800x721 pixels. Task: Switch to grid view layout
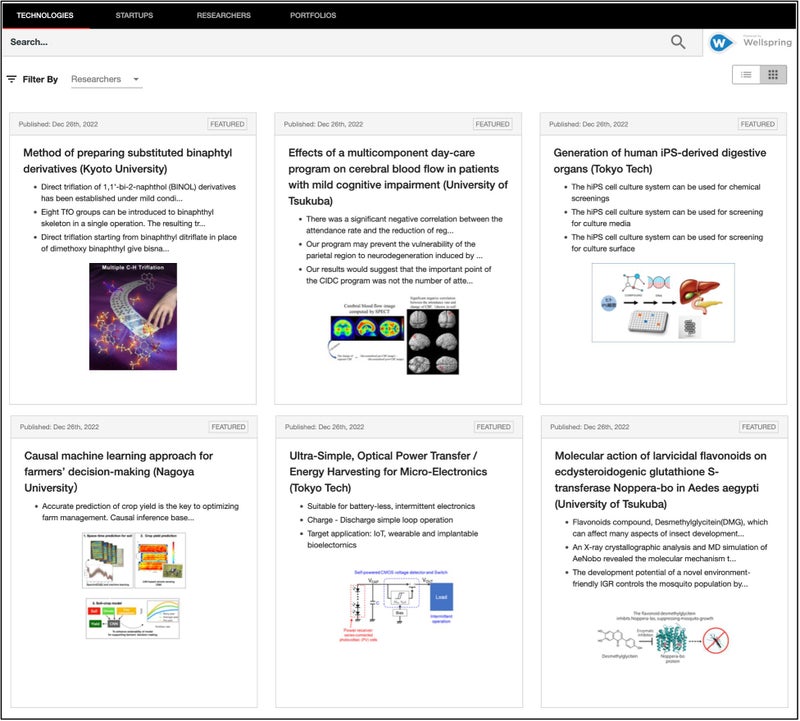point(772,75)
